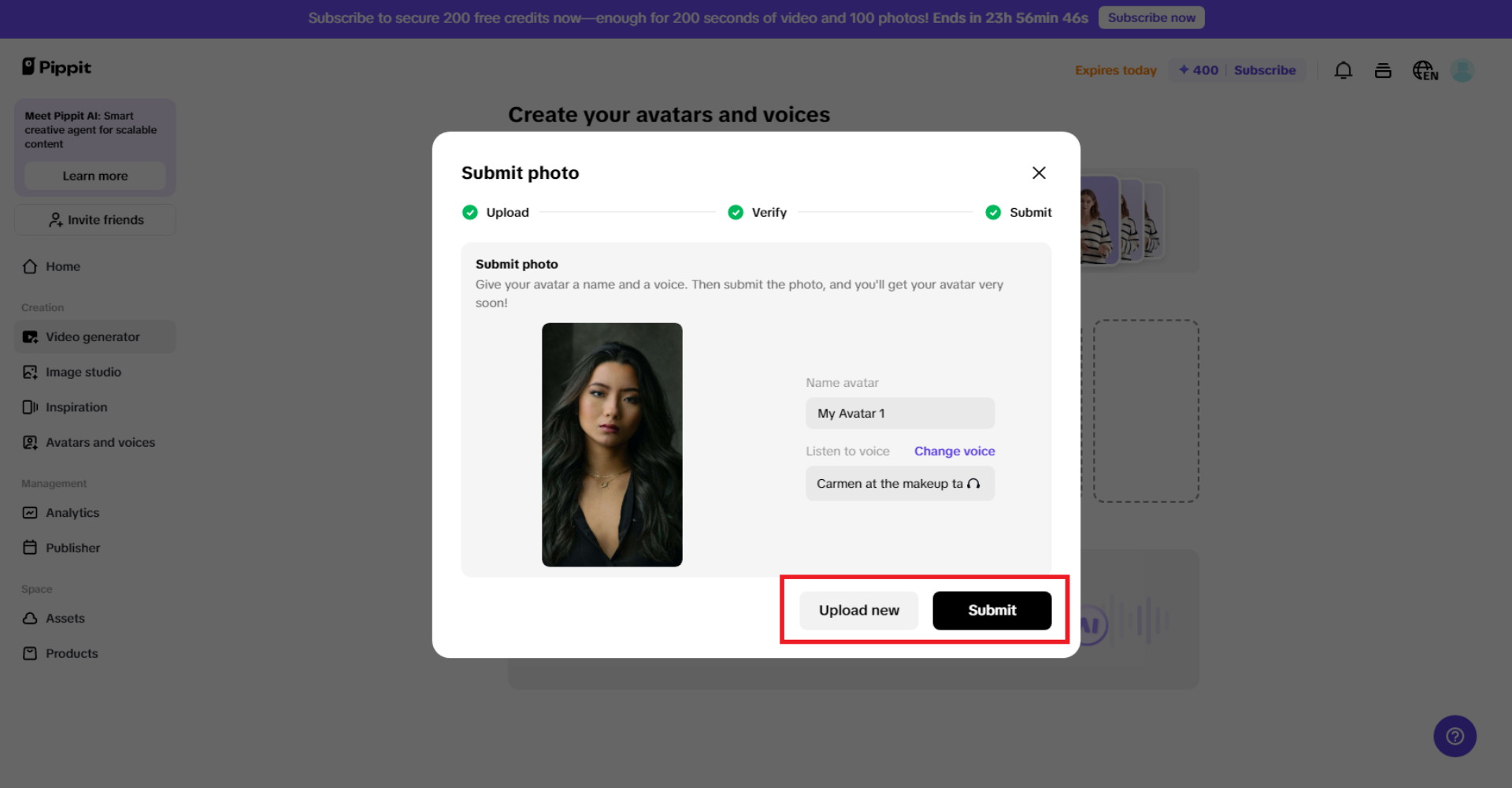Click the Inspiration sidebar icon
Image resolution: width=1512 pixels, height=788 pixels.
click(x=29, y=407)
